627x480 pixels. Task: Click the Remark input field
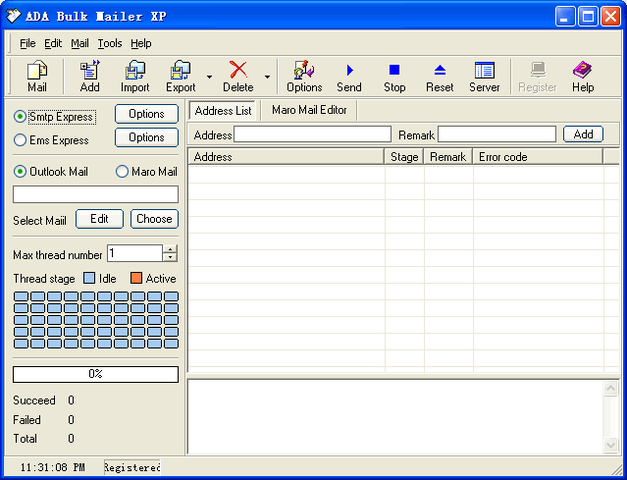[x=497, y=134]
